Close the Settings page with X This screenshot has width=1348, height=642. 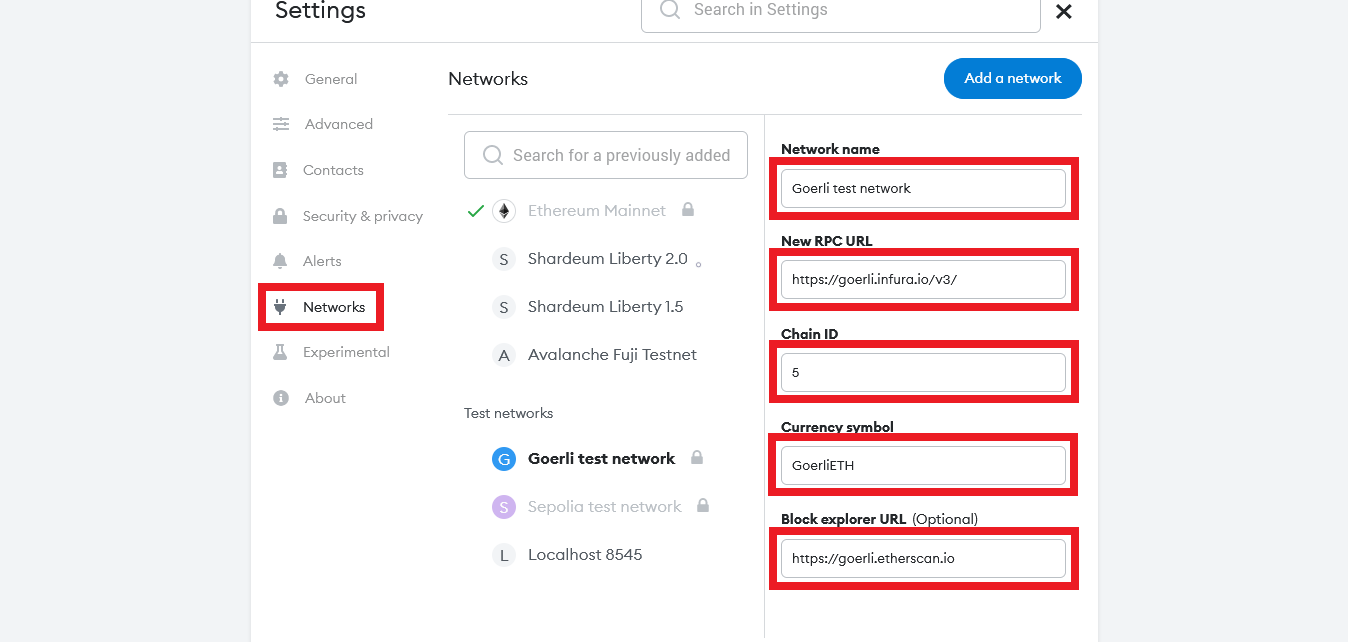(1064, 11)
